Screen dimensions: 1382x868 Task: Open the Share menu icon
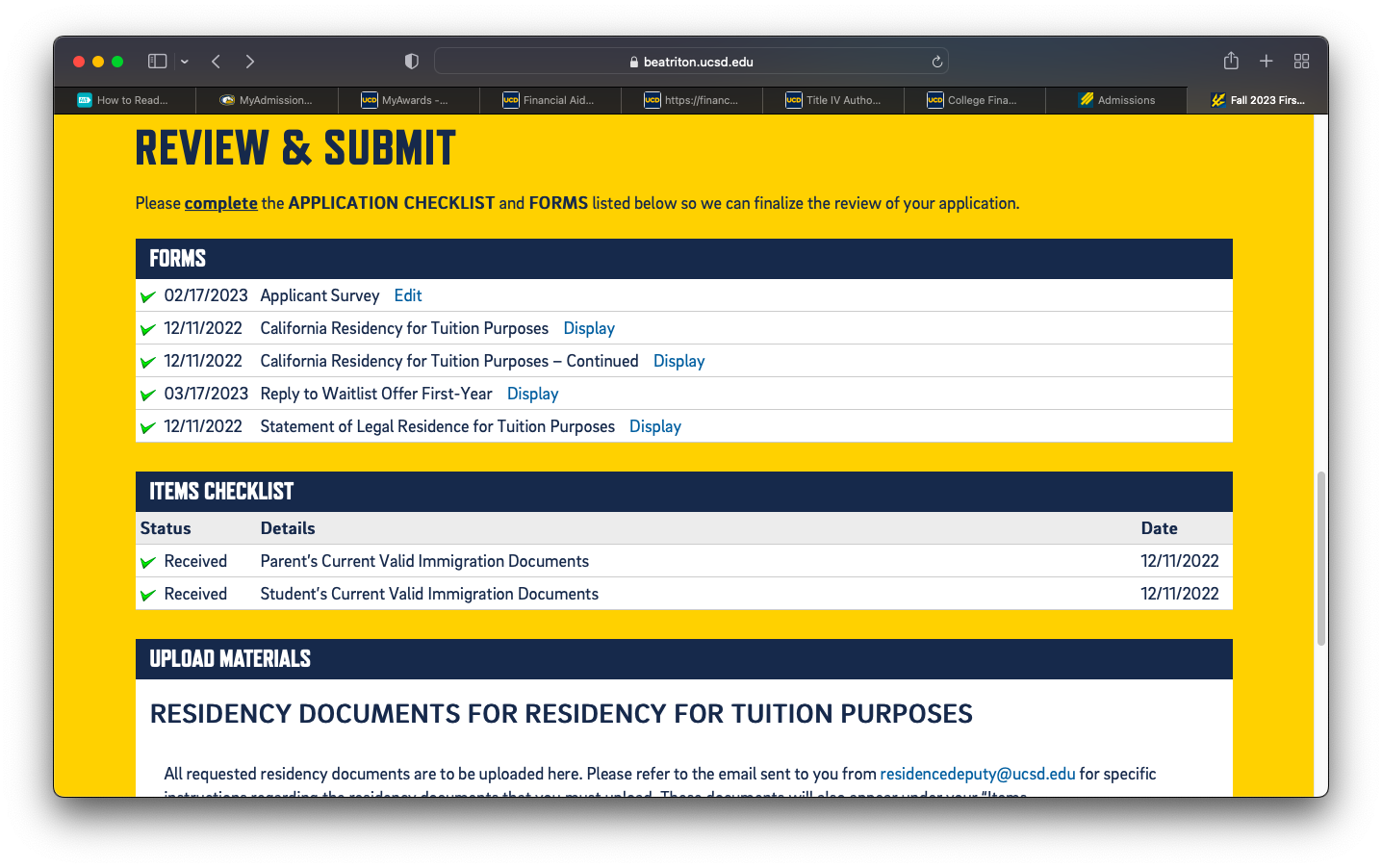[x=1231, y=62]
